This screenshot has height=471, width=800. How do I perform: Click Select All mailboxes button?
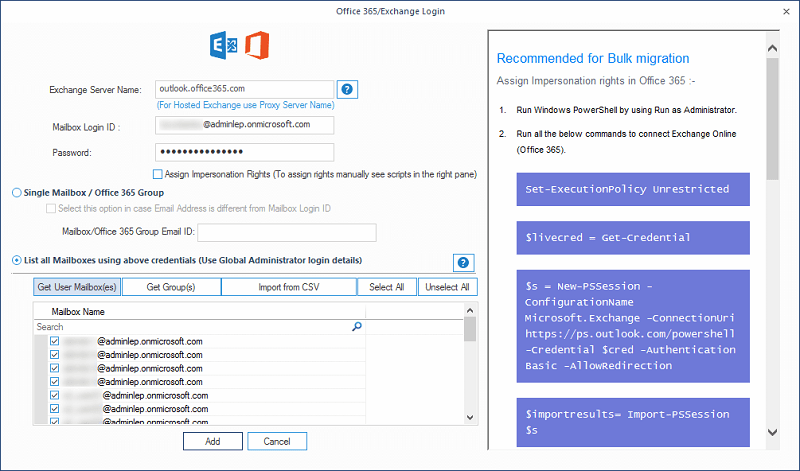(x=387, y=288)
